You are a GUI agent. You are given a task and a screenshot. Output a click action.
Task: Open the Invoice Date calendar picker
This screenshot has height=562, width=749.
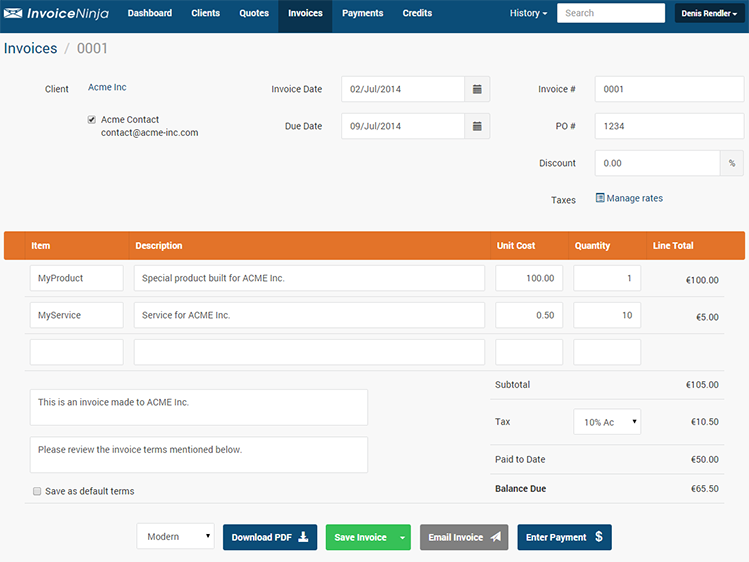pos(477,89)
